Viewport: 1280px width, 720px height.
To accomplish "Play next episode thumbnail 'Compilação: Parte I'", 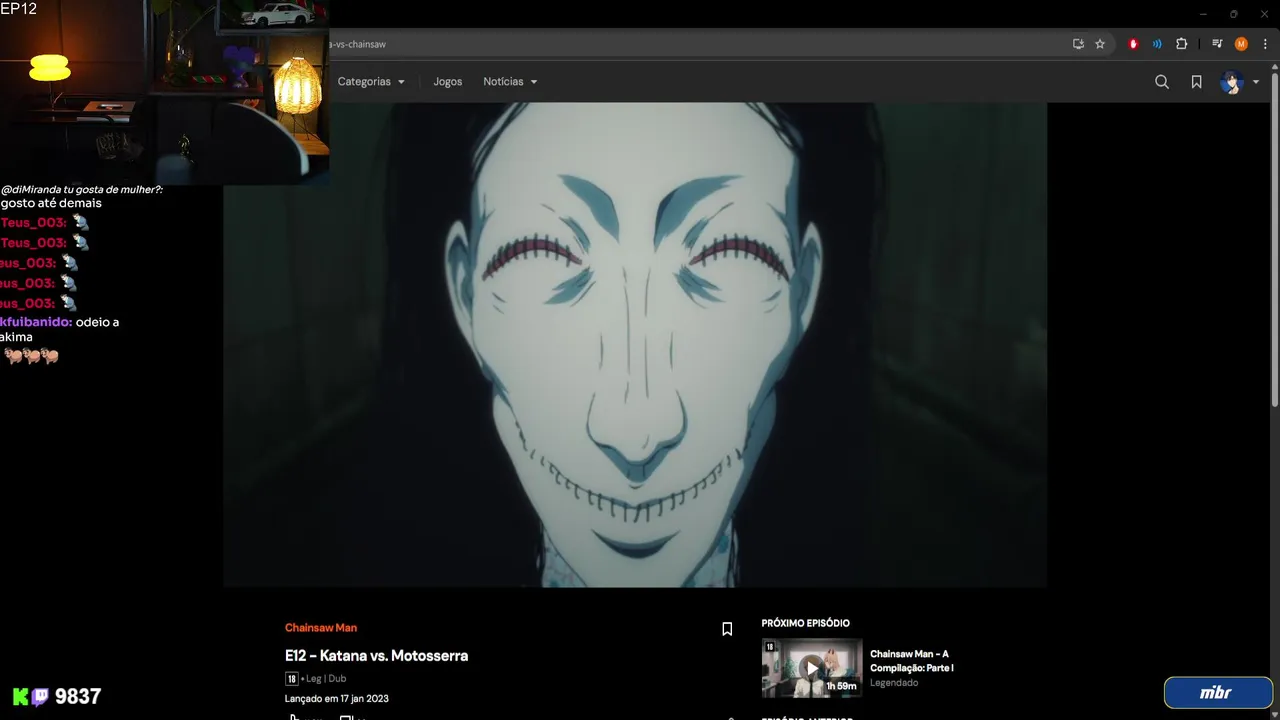I will point(812,667).
